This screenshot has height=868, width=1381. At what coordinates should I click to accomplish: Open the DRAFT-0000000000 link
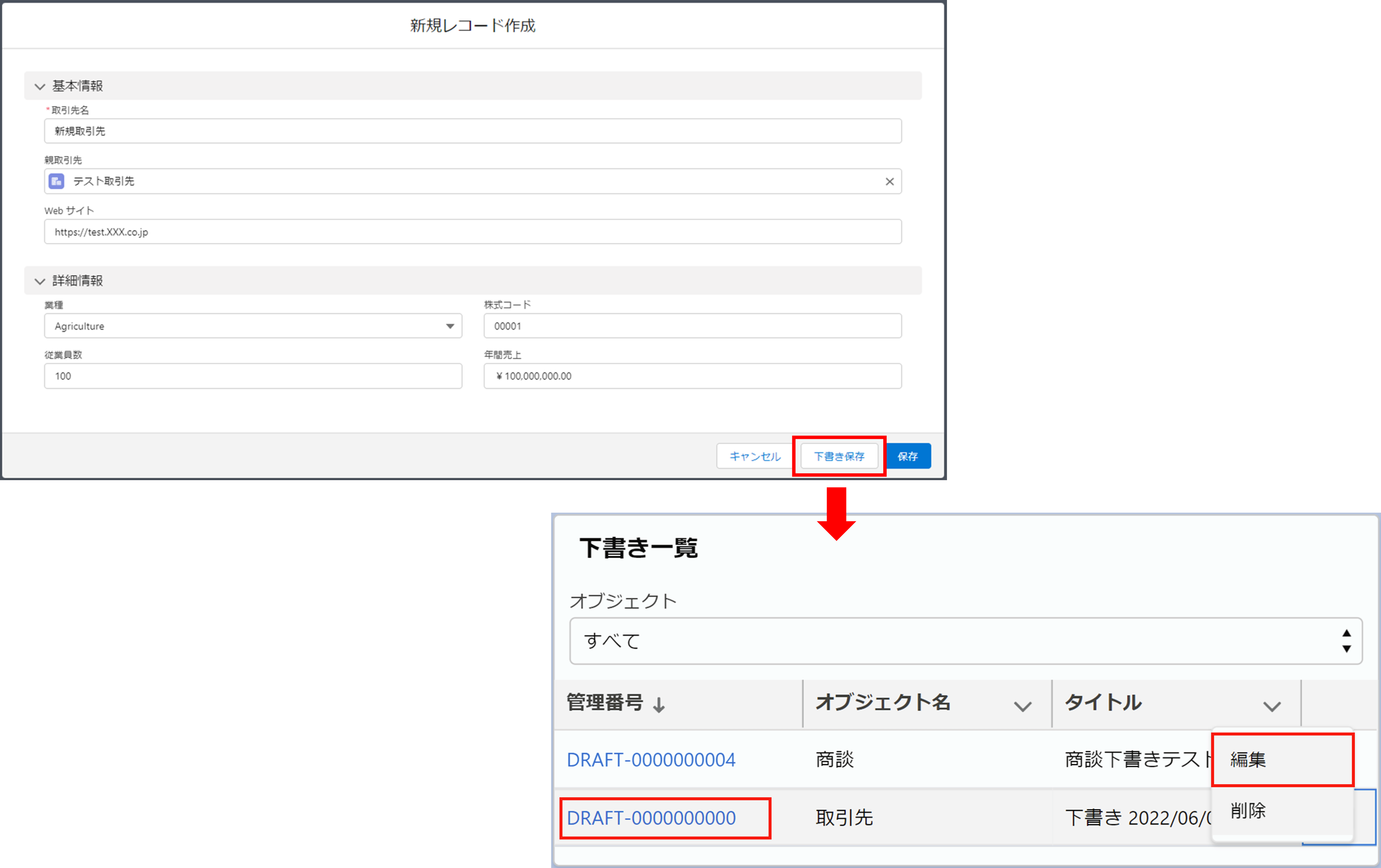(651, 818)
